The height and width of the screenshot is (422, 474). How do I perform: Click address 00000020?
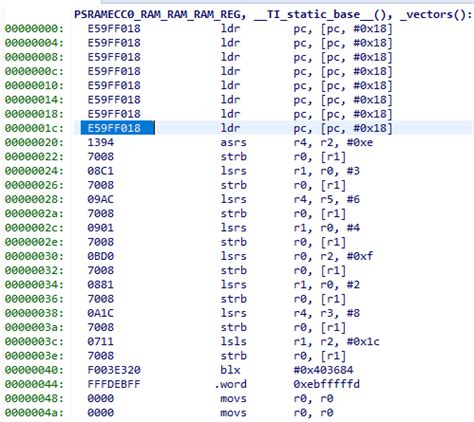34,142
